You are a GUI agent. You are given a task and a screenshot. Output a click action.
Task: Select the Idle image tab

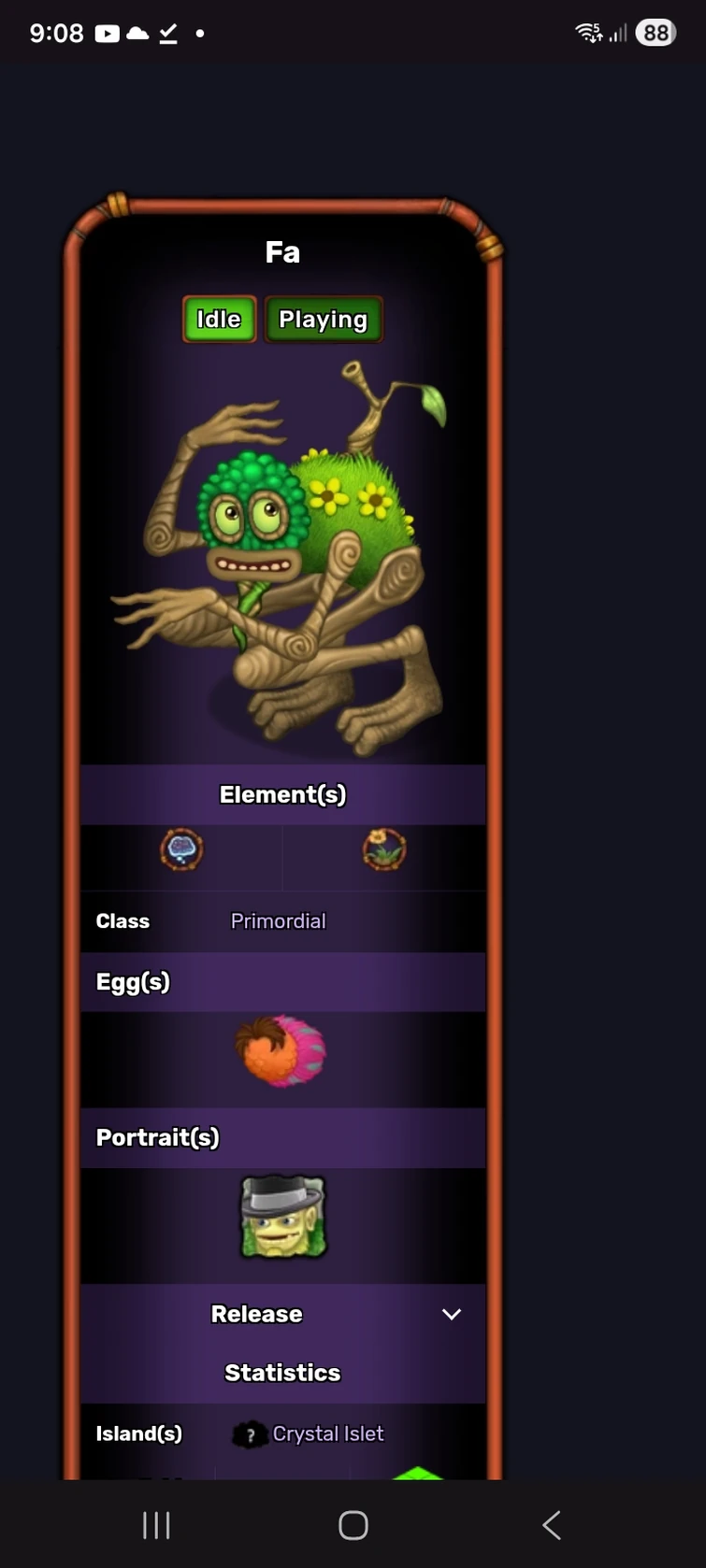pos(219,320)
